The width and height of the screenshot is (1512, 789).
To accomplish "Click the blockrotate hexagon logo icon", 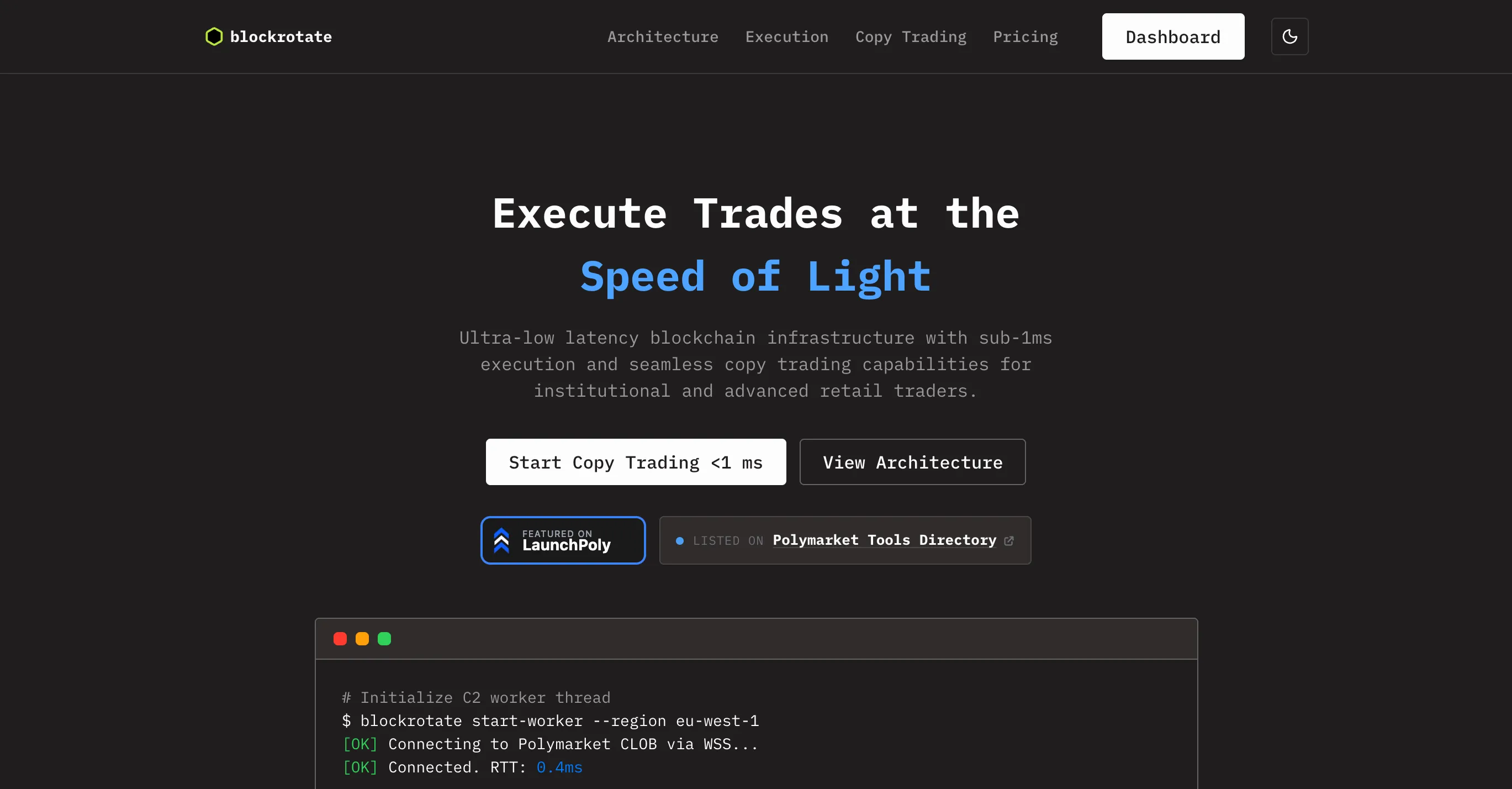I will coord(214,36).
